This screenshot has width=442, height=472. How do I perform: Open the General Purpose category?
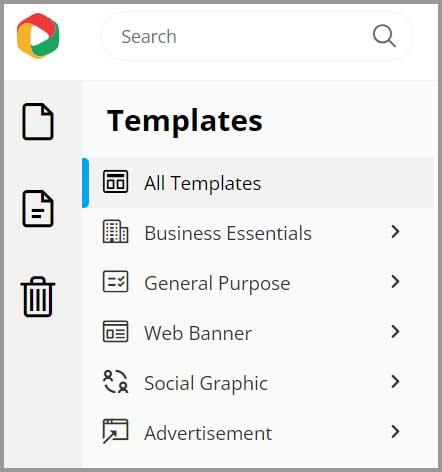point(258,282)
